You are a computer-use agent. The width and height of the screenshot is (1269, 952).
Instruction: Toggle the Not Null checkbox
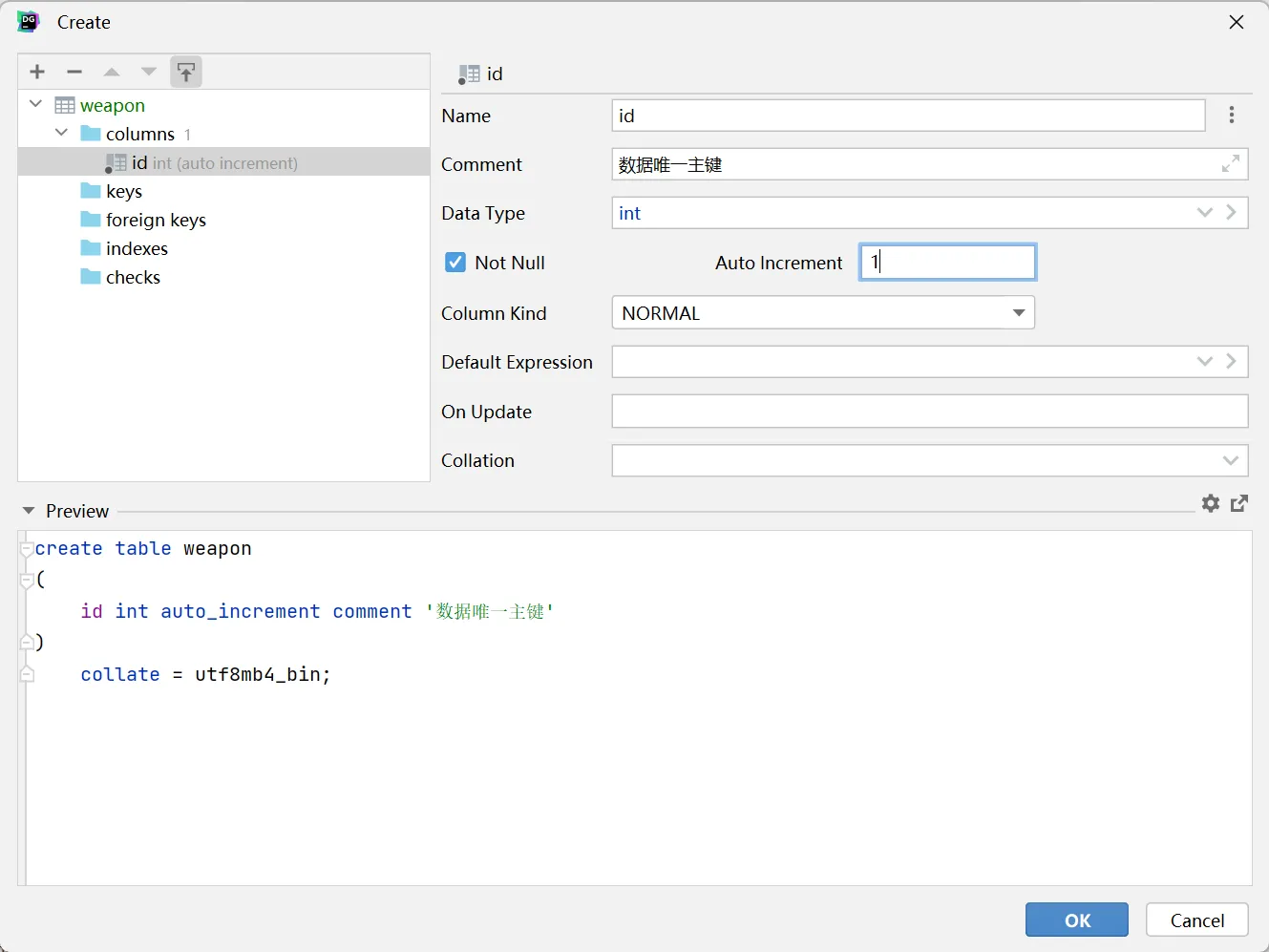(455, 263)
